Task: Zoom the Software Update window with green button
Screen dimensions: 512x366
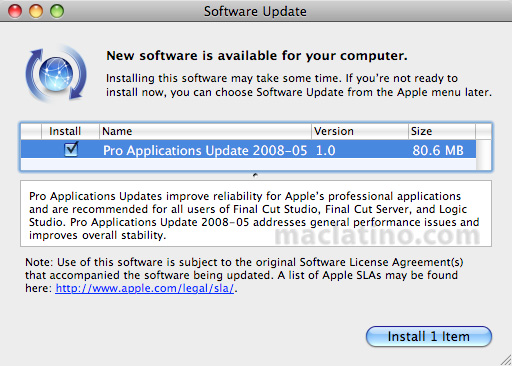Action: click(57, 11)
